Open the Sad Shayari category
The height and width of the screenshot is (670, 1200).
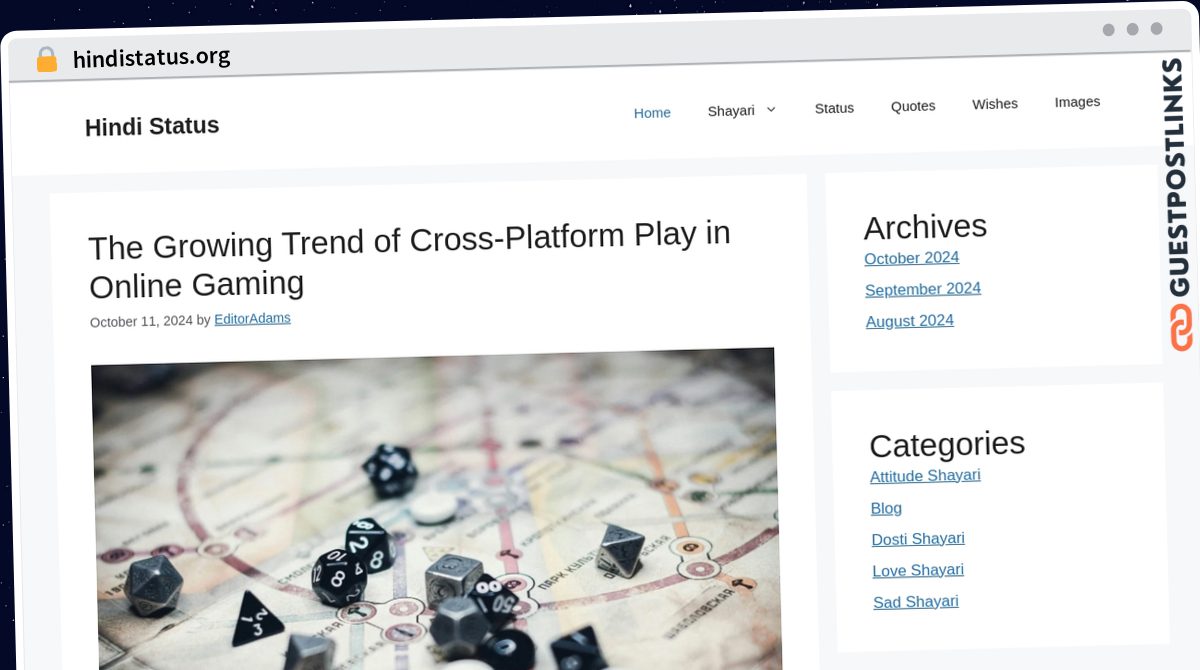916,602
